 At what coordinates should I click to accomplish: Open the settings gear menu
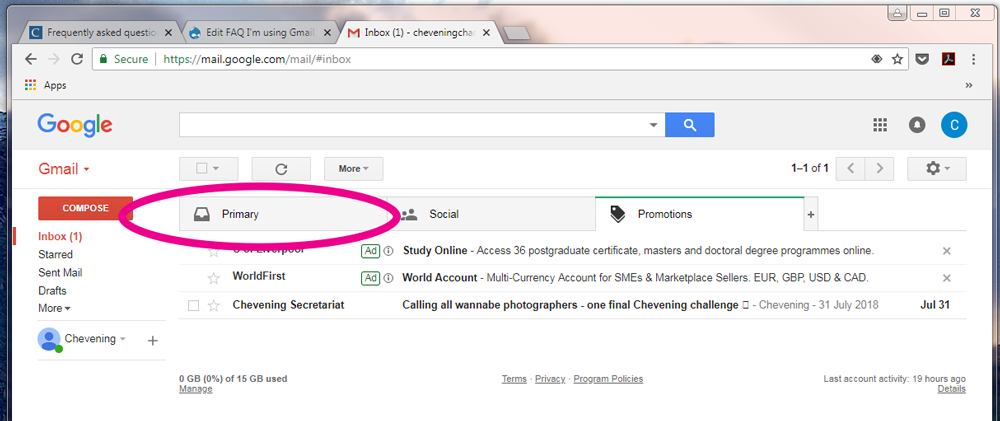937,169
